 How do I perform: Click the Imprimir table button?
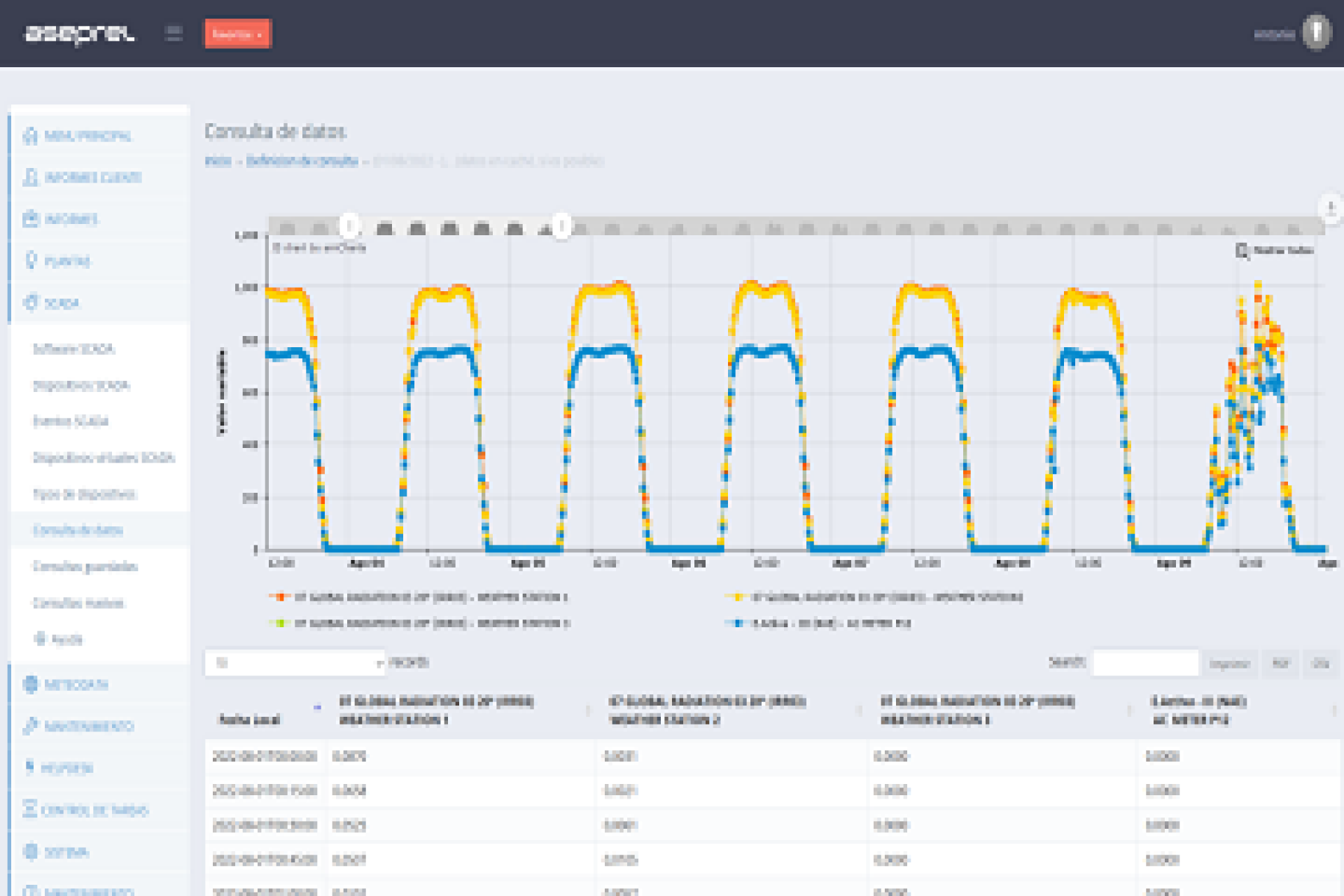[x=1230, y=663]
